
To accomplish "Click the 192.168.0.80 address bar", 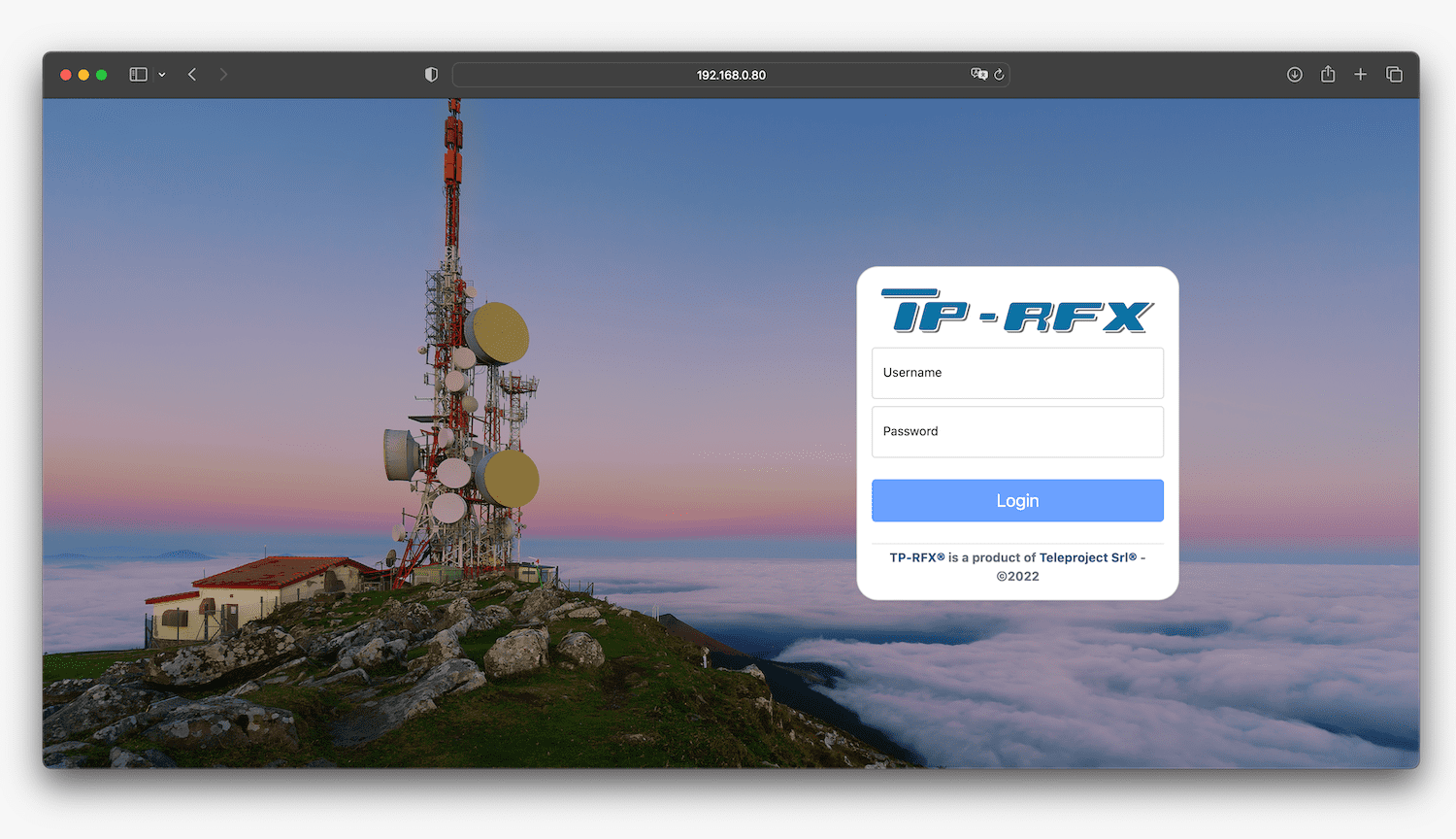I will coord(731,75).
